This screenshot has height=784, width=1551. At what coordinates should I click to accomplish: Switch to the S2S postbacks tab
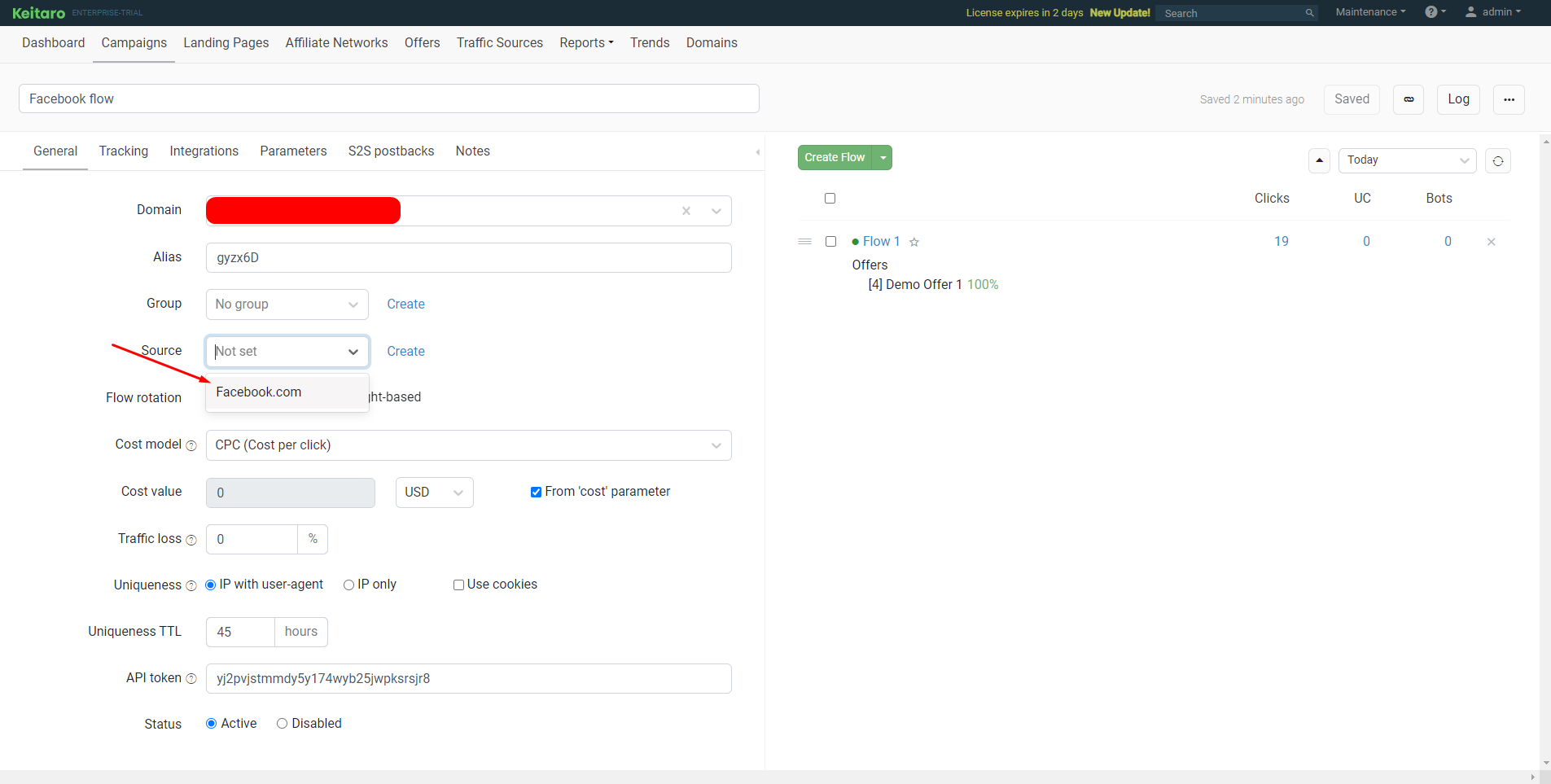click(392, 151)
